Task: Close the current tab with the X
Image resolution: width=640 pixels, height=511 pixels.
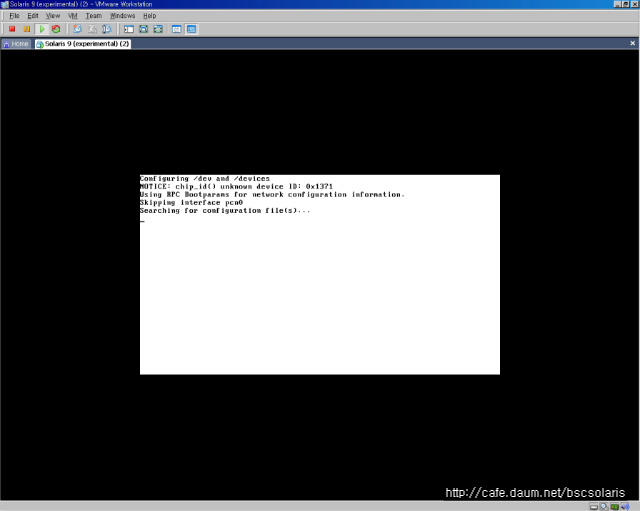Action: coord(633,43)
